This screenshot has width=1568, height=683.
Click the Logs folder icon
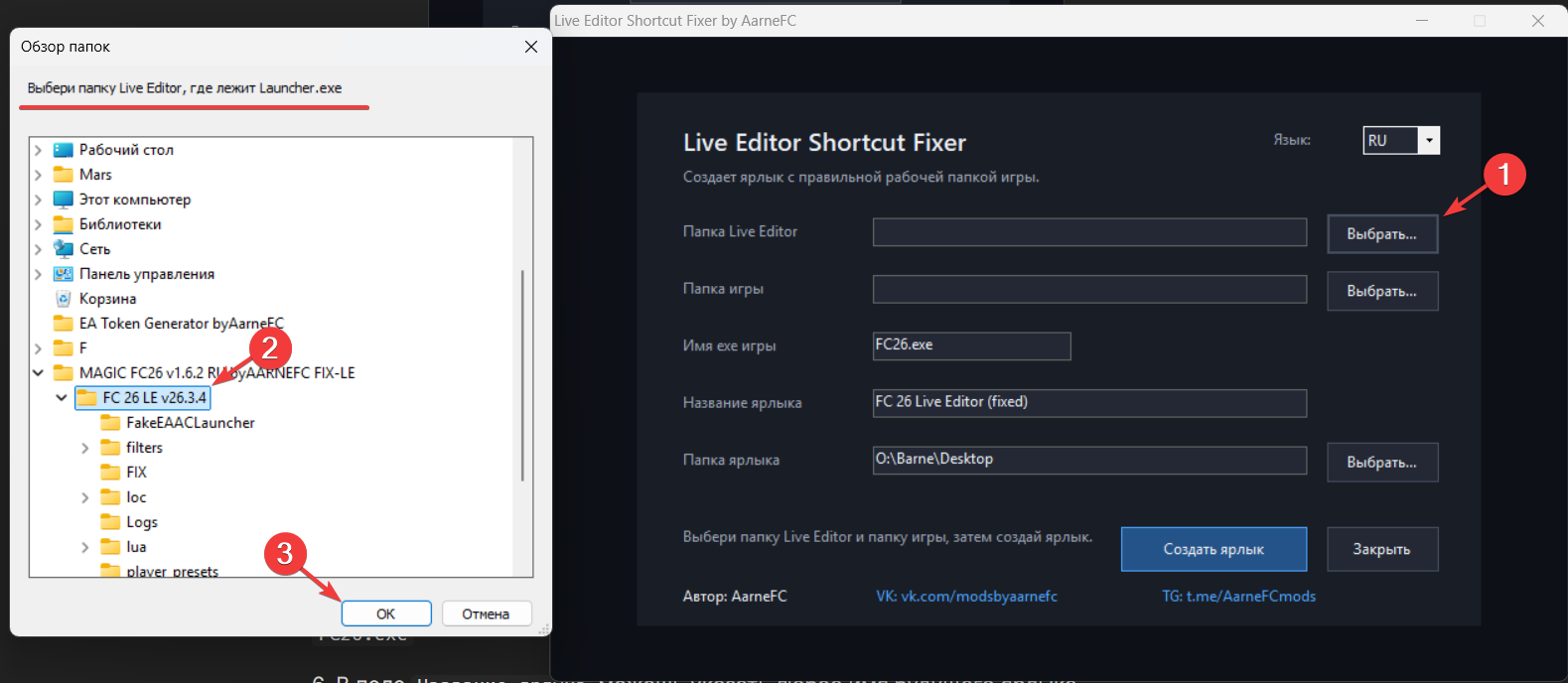(110, 522)
